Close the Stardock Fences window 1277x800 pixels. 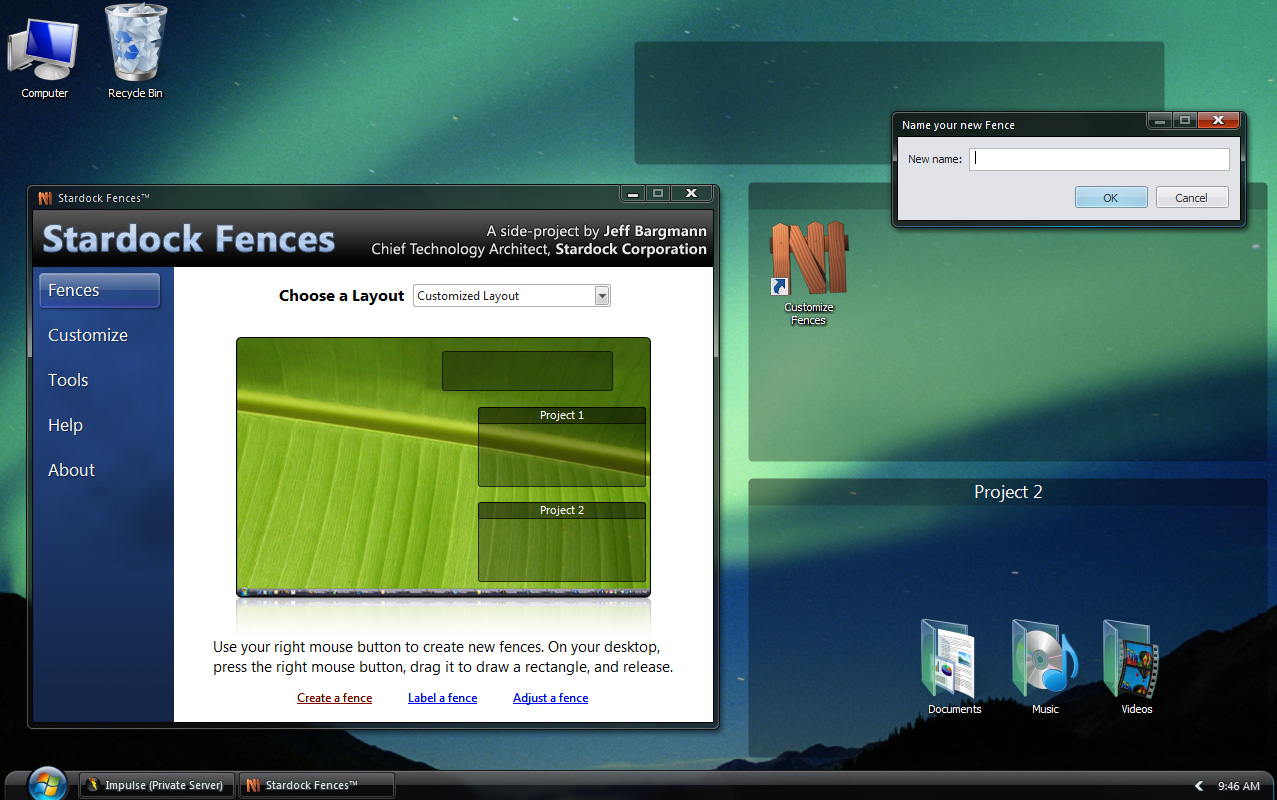tap(691, 193)
